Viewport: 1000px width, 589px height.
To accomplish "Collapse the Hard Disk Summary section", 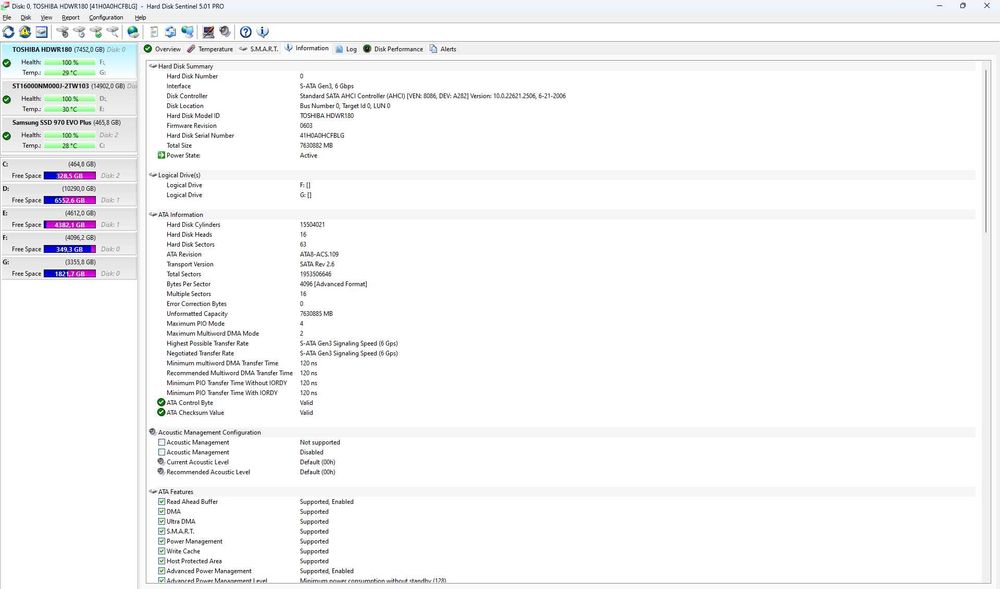I will (x=153, y=66).
